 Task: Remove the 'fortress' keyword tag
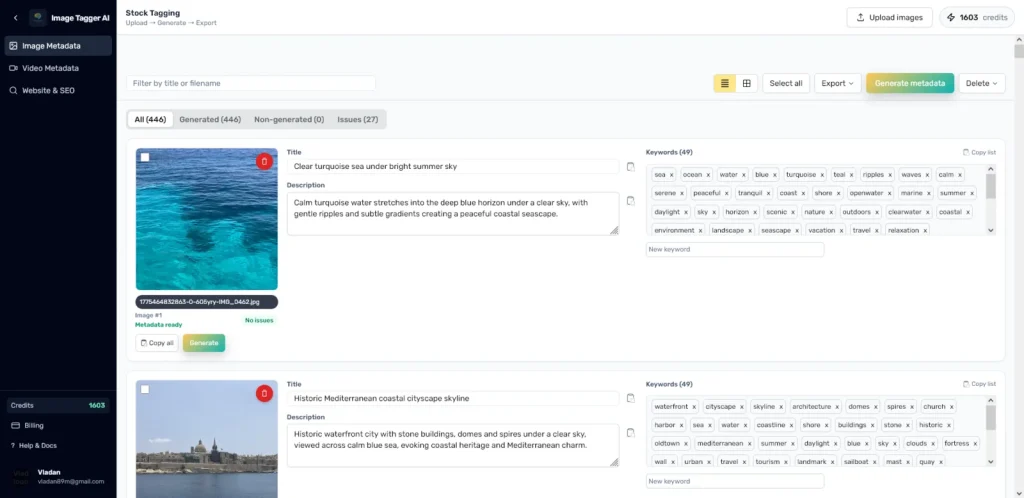(975, 444)
